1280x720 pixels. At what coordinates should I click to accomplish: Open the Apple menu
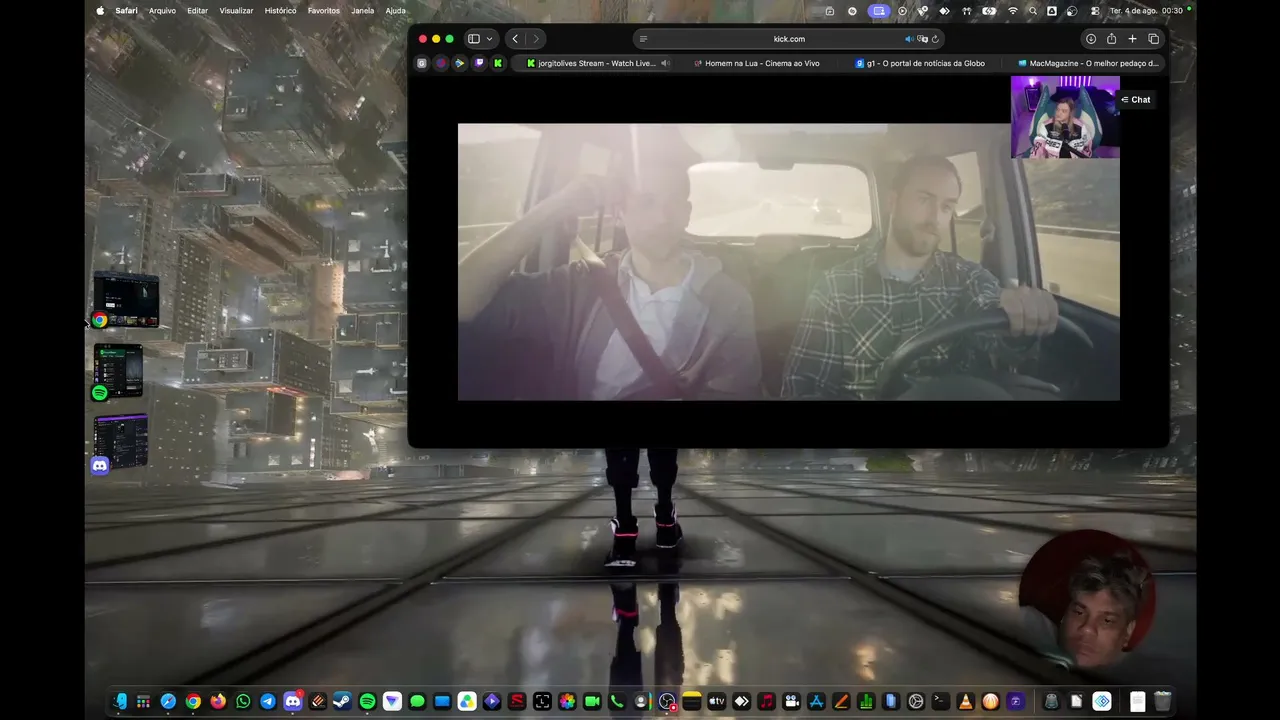[x=100, y=11]
